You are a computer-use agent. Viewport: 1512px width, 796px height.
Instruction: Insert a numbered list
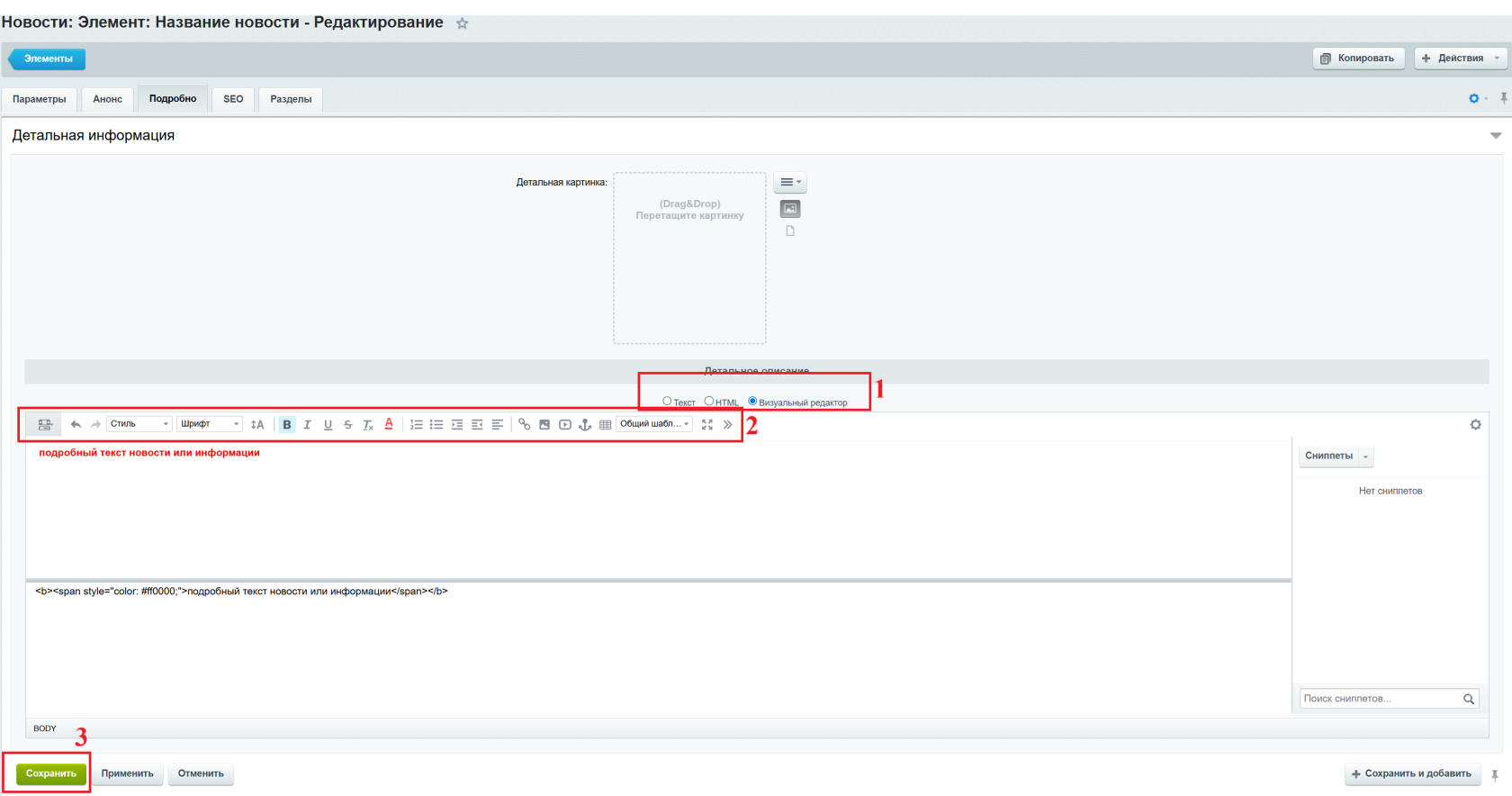click(417, 424)
